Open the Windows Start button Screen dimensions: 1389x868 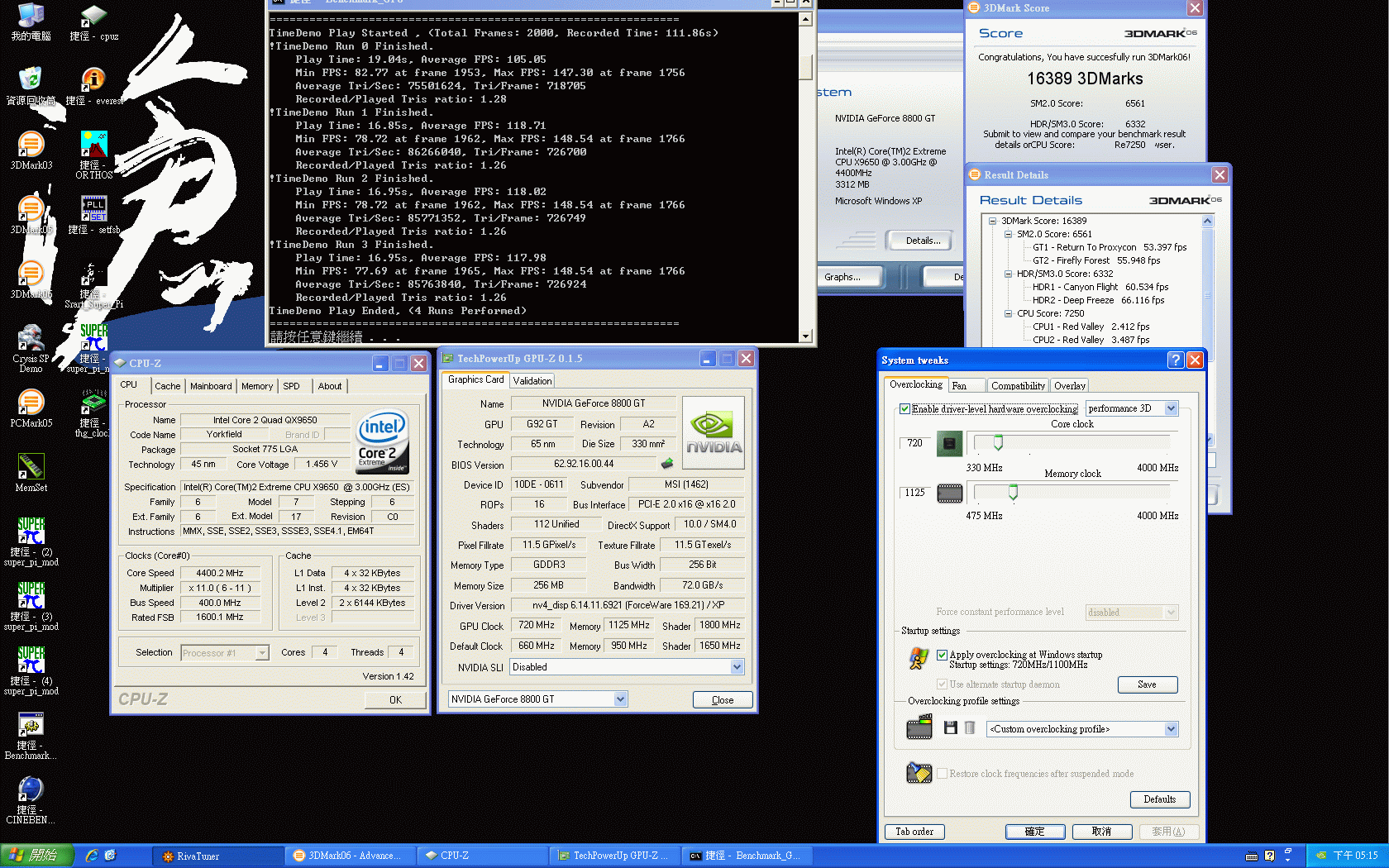tap(36, 856)
